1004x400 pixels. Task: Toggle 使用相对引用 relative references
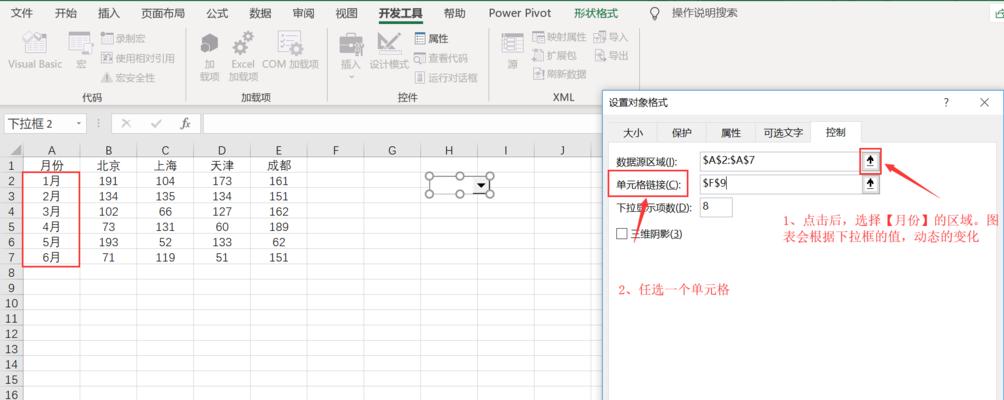[138, 58]
